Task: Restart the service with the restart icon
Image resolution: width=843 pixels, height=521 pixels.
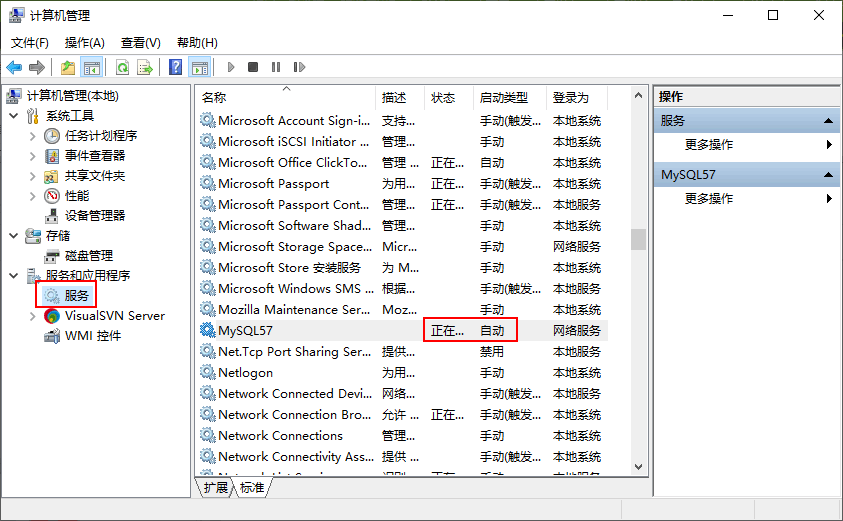Action: click(299, 67)
